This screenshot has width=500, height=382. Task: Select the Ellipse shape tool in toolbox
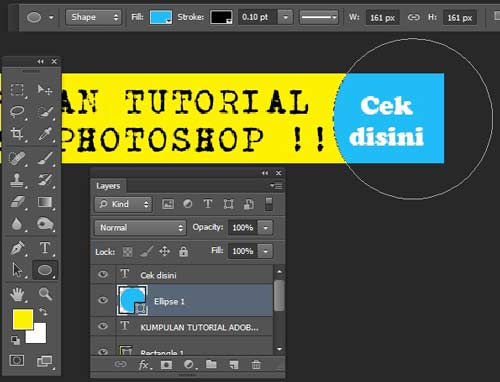pos(45,270)
